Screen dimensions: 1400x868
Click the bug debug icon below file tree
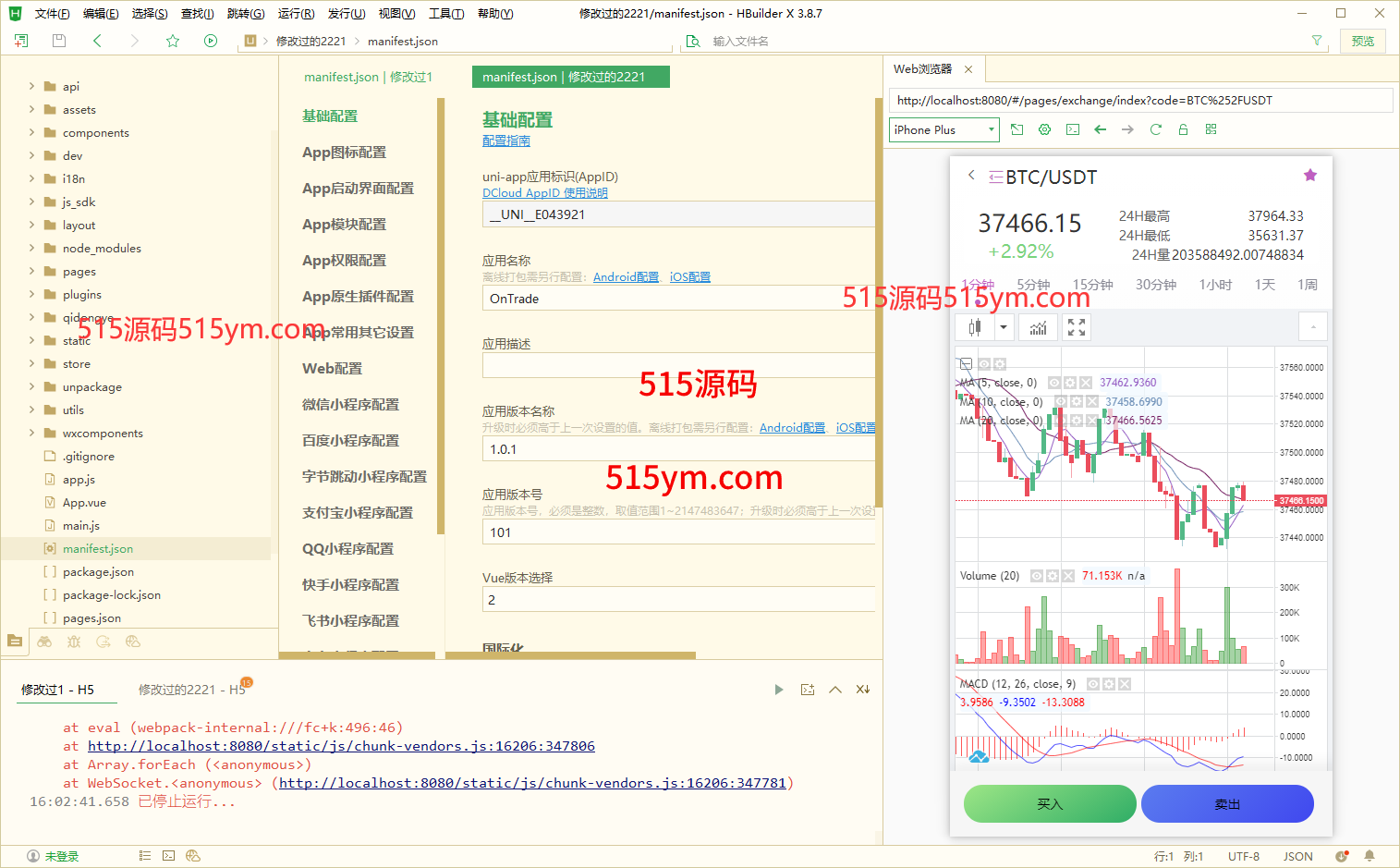[x=74, y=642]
